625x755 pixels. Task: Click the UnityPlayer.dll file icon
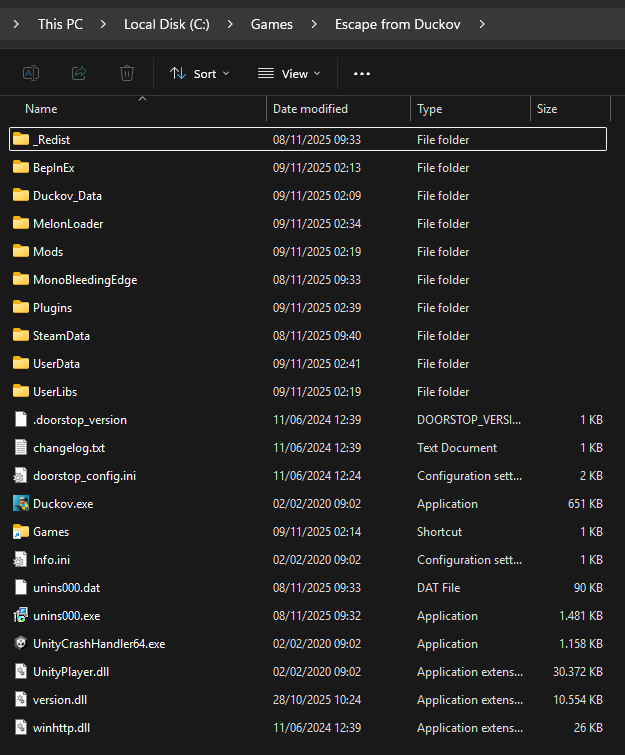pyautogui.click(x=21, y=671)
